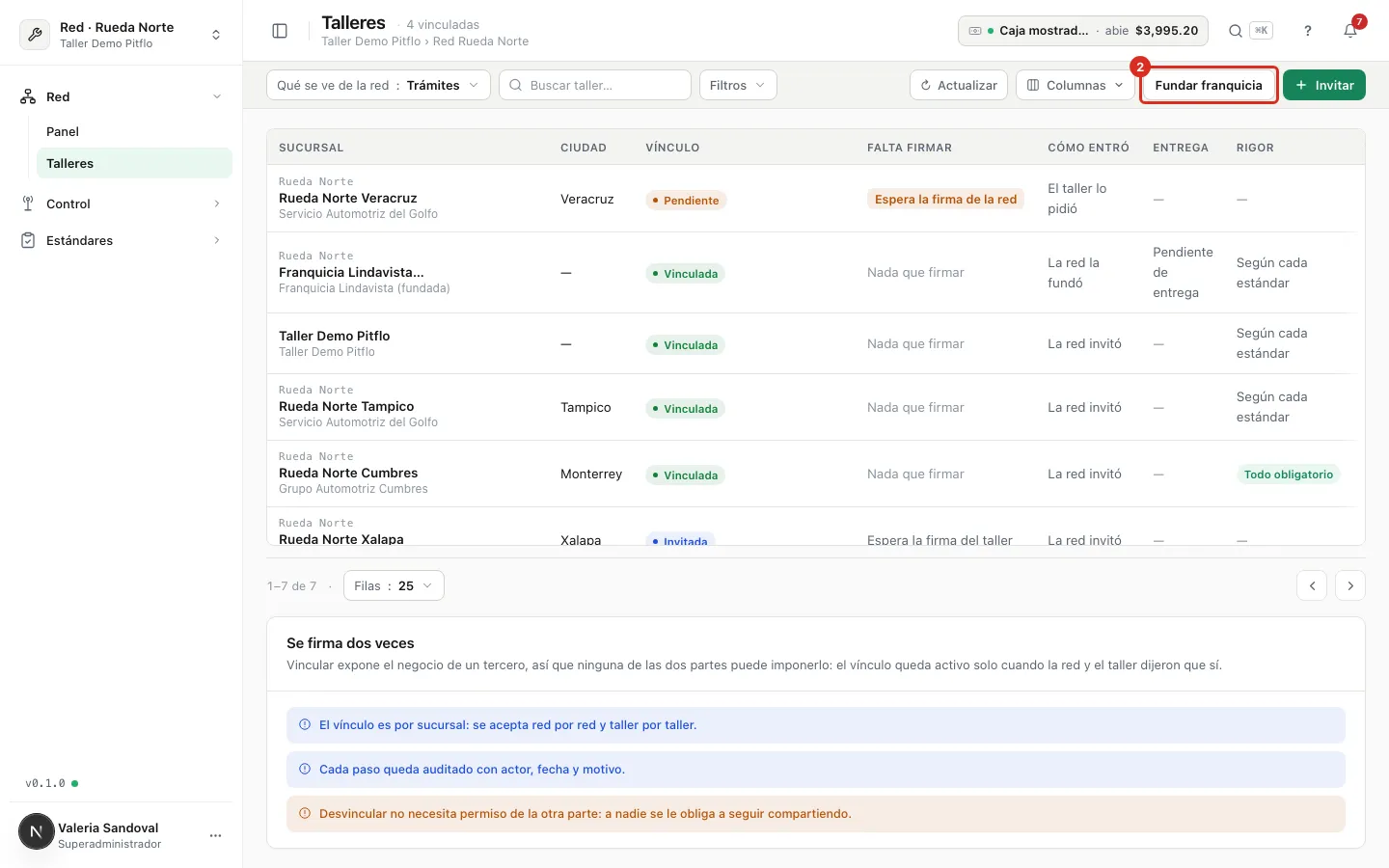This screenshot has width=1389, height=868.
Task: Click the VÍNCULO column header
Action: pos(672,148)
